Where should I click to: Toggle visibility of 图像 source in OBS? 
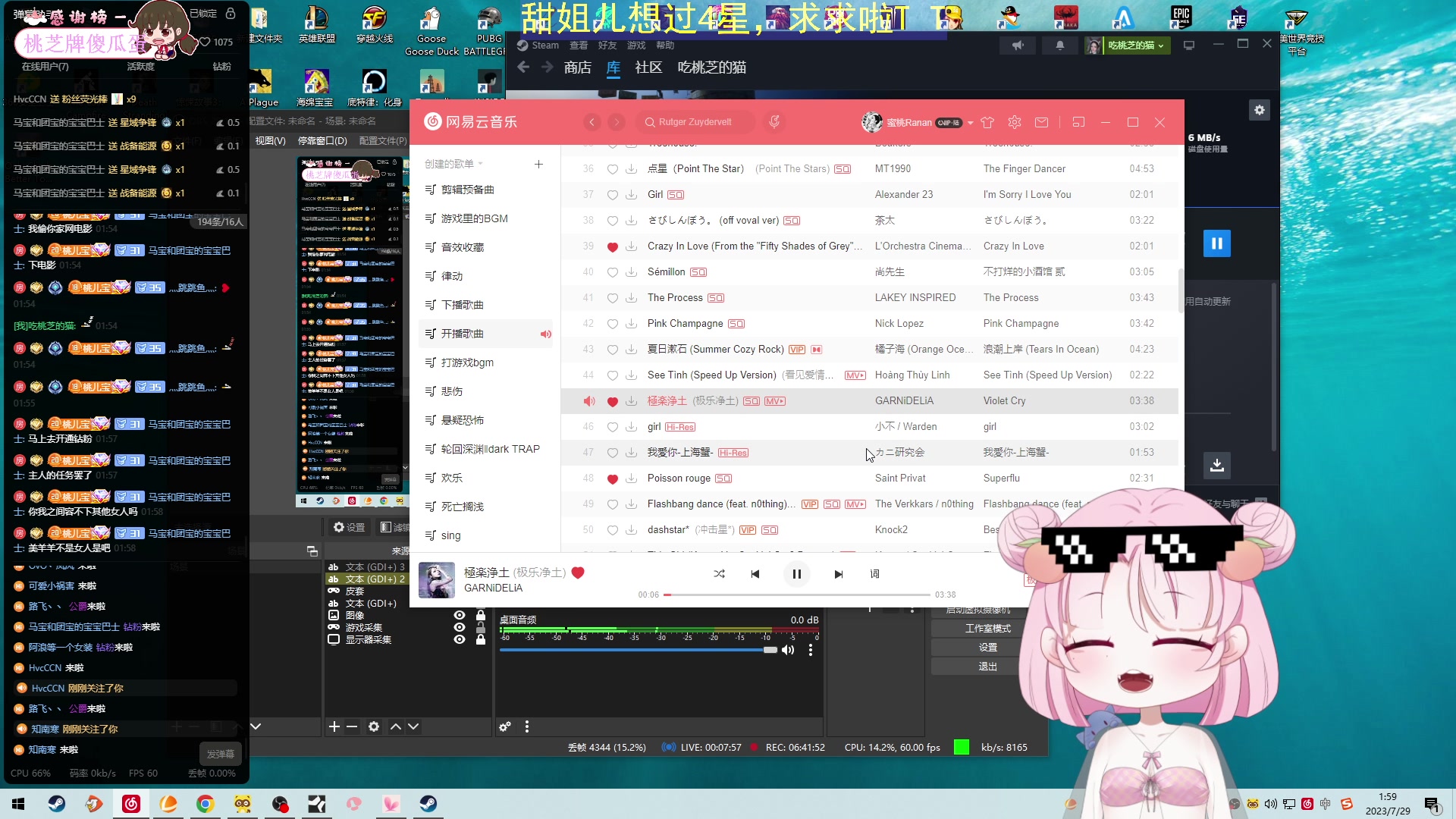pos(460,615)
